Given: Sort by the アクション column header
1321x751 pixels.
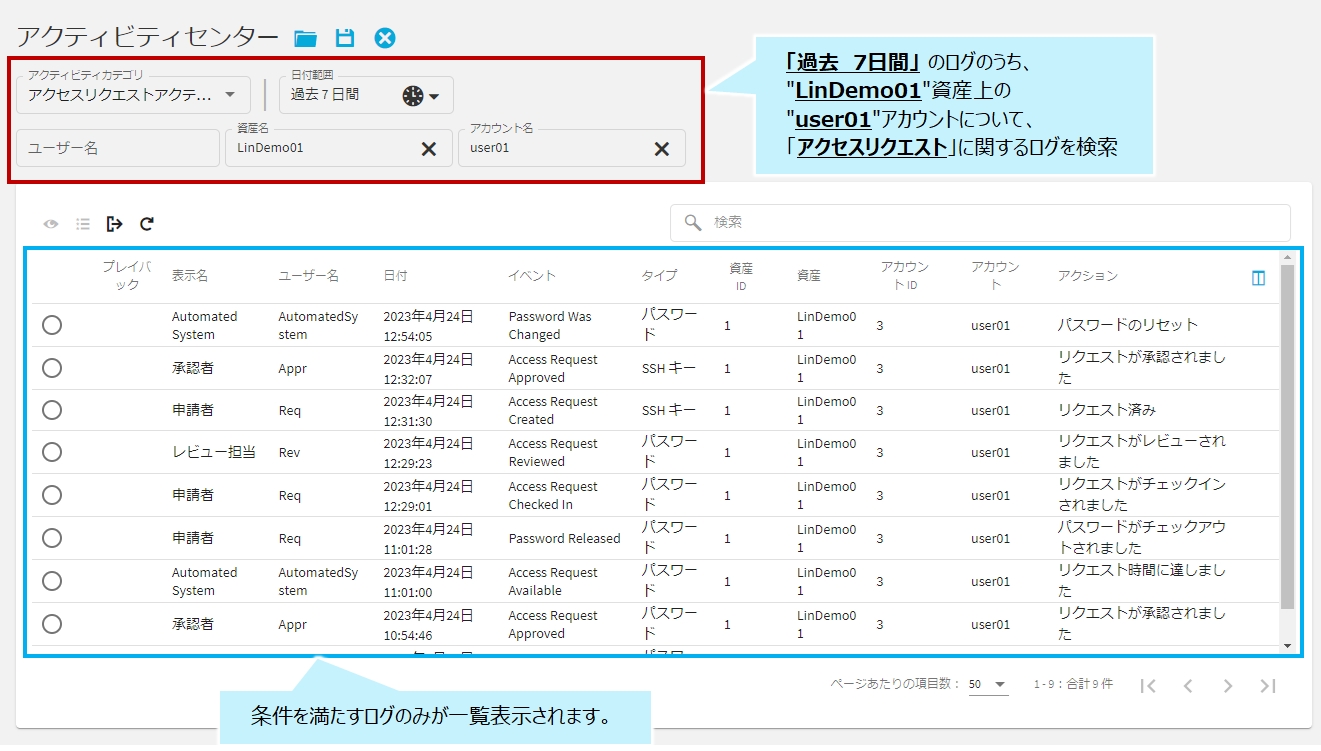Looking at the screenshot, I should [x=1088, y=276].
